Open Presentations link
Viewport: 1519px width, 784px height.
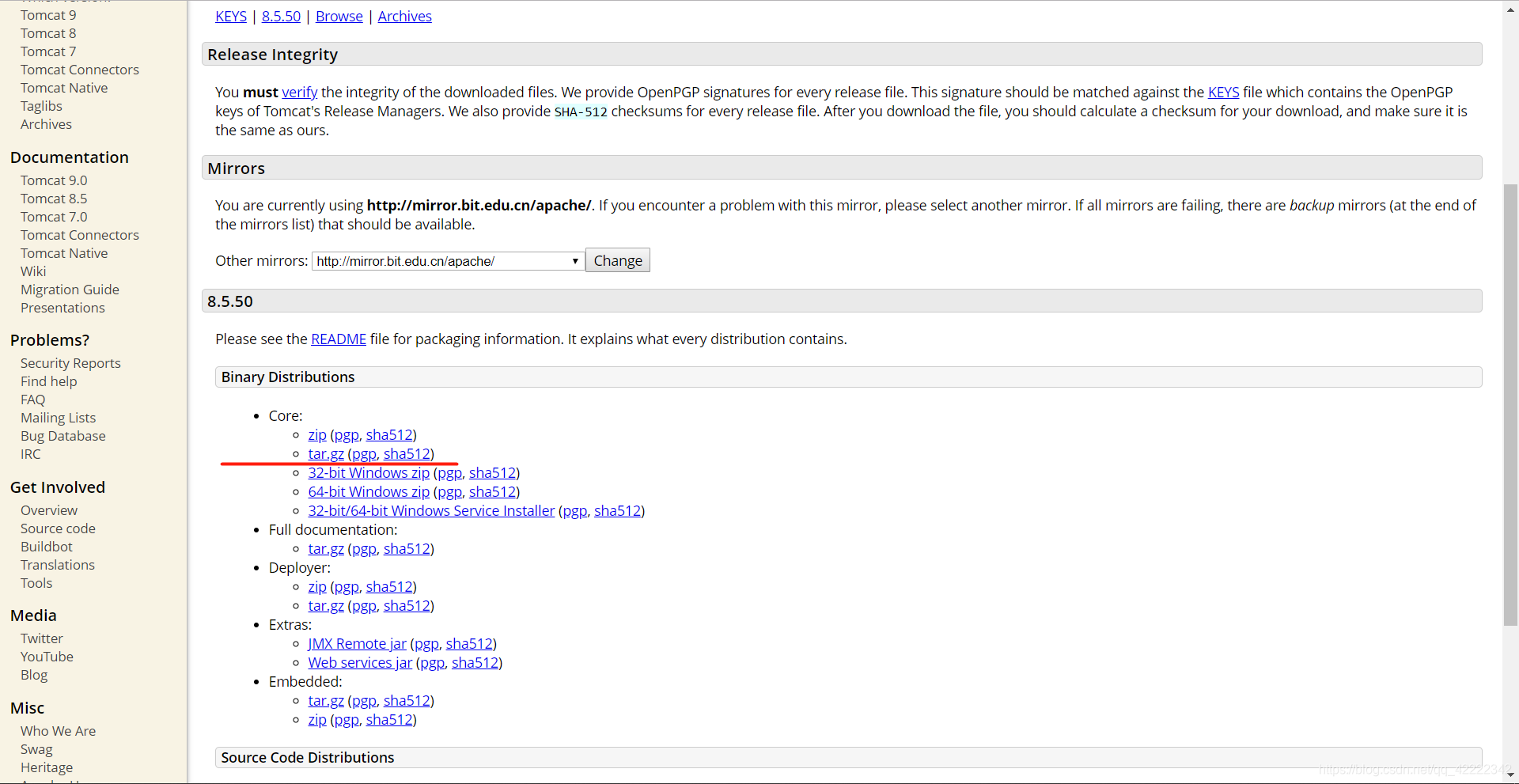tap(63, 308)
